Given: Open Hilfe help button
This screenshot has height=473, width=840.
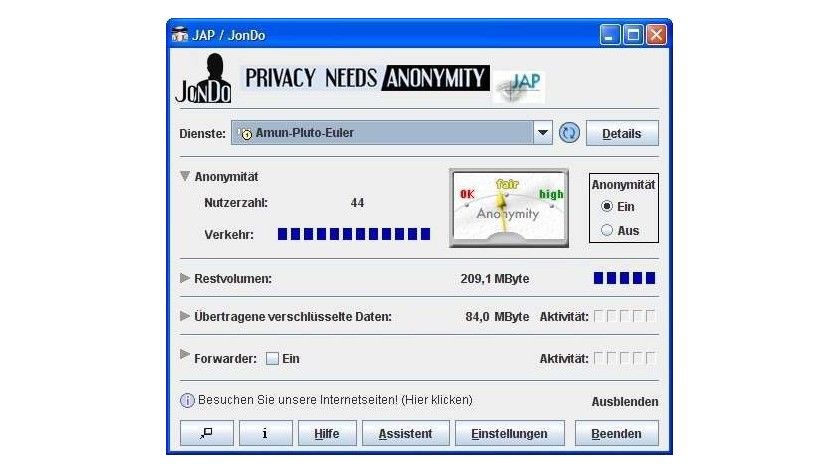Looking at the screenshot, I should click(x=327, y=433).
